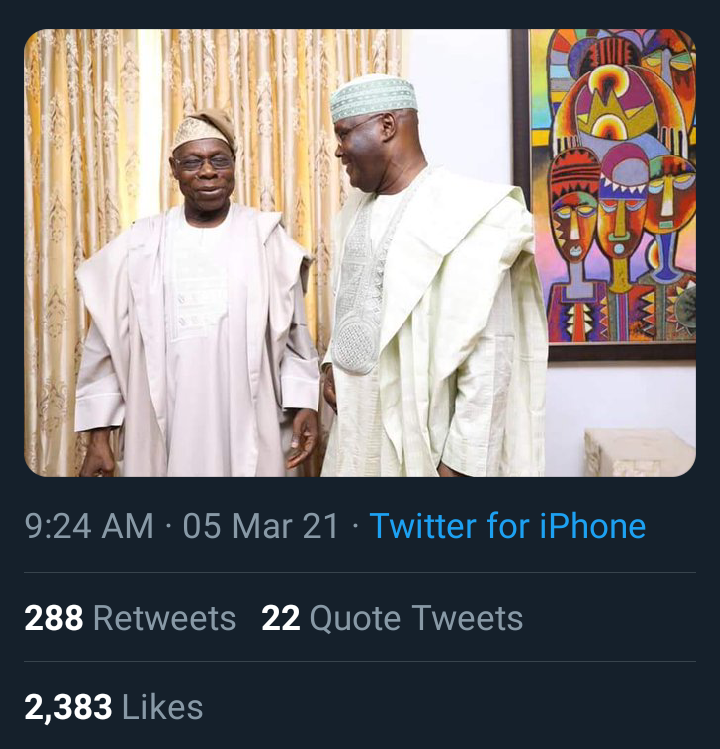
Task: Open the tweet photo of two men
Action: pos(360,253)
